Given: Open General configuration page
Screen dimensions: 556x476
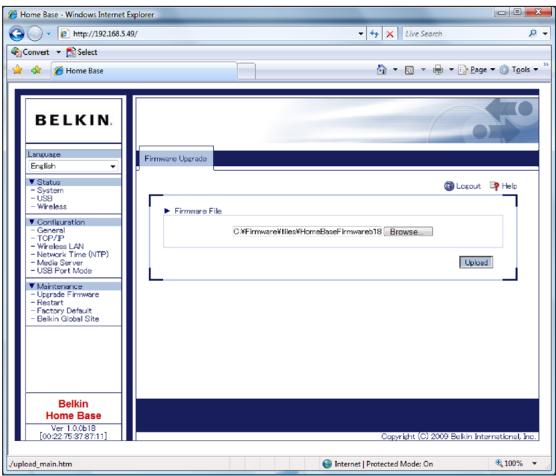Looking at the screenshot, I should pos(51,230).
